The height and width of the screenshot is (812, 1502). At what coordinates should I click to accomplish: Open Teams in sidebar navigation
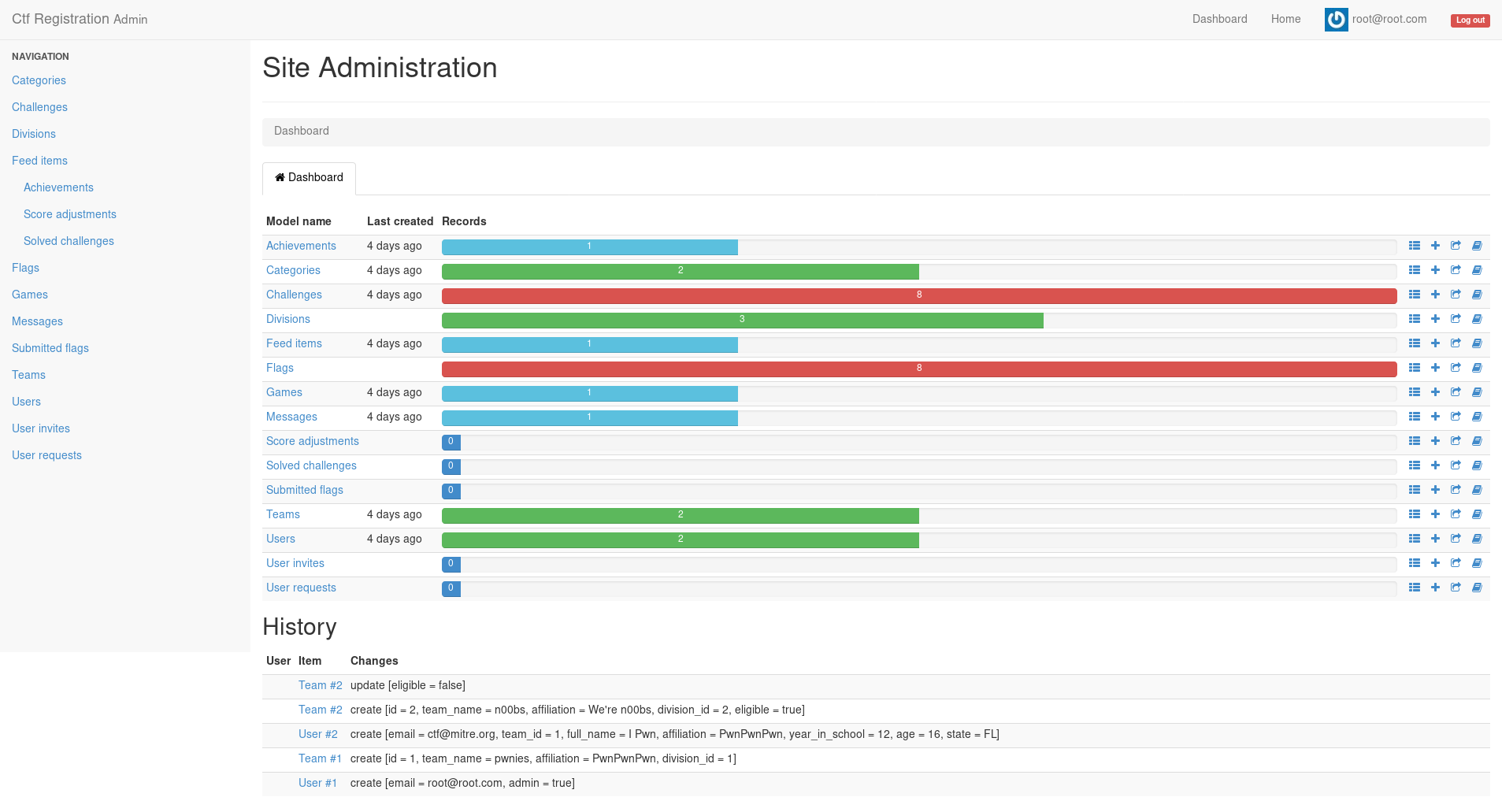(28, 375)
